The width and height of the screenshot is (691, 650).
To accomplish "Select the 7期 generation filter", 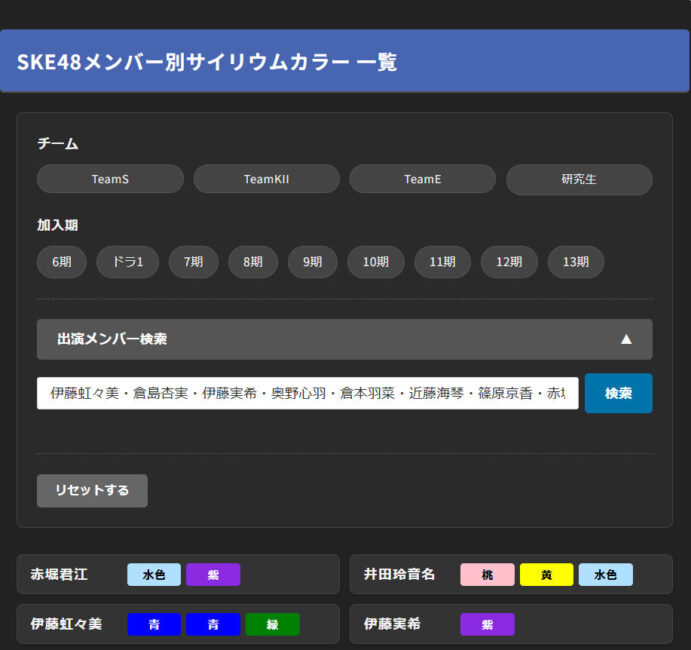I will (193, 262).
